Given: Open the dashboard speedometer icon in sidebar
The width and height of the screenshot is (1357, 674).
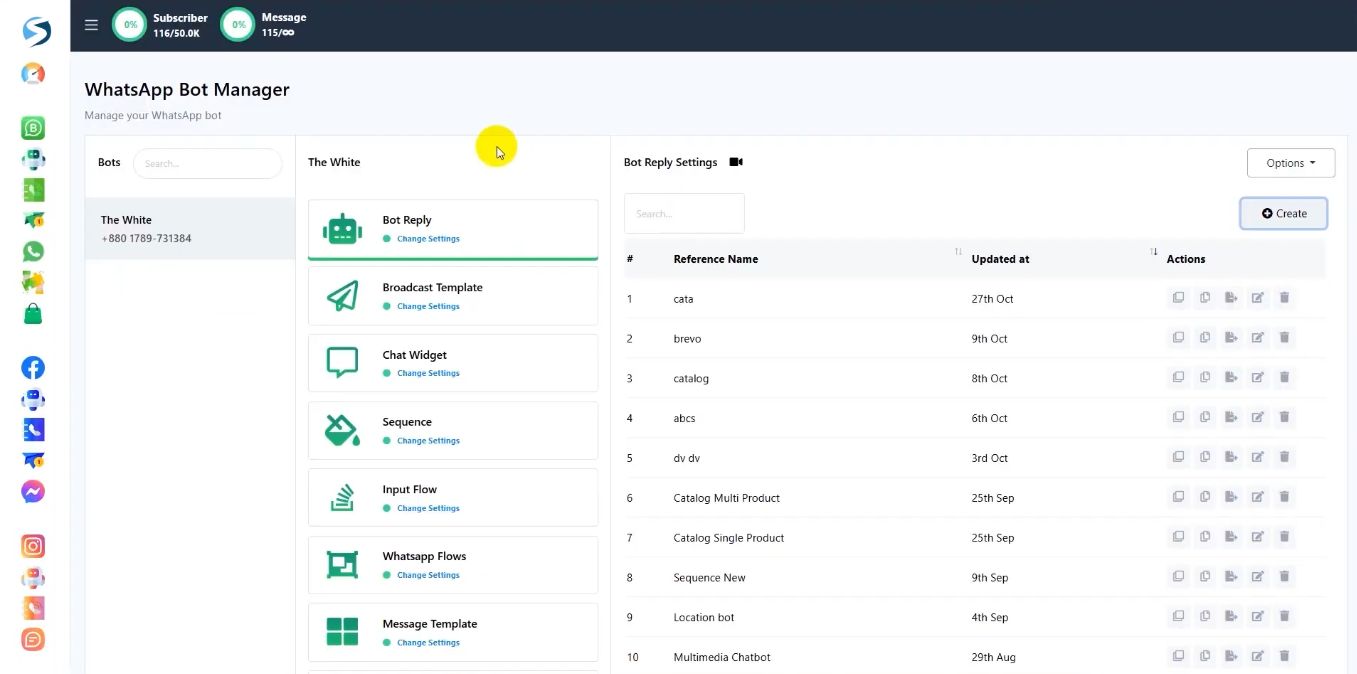Looking at the screenshot, I should 33,74.
